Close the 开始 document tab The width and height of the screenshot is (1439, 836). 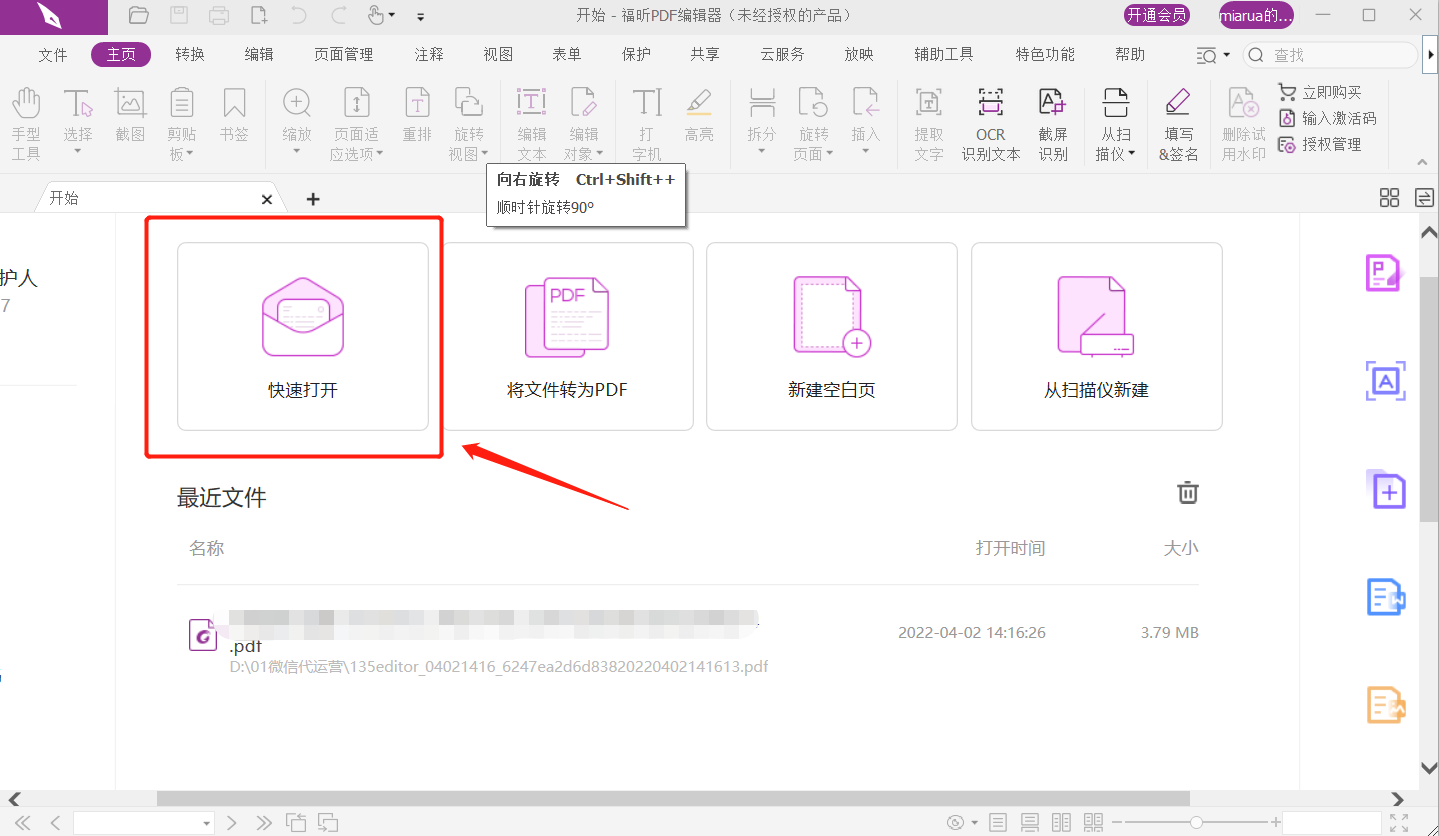267,199
